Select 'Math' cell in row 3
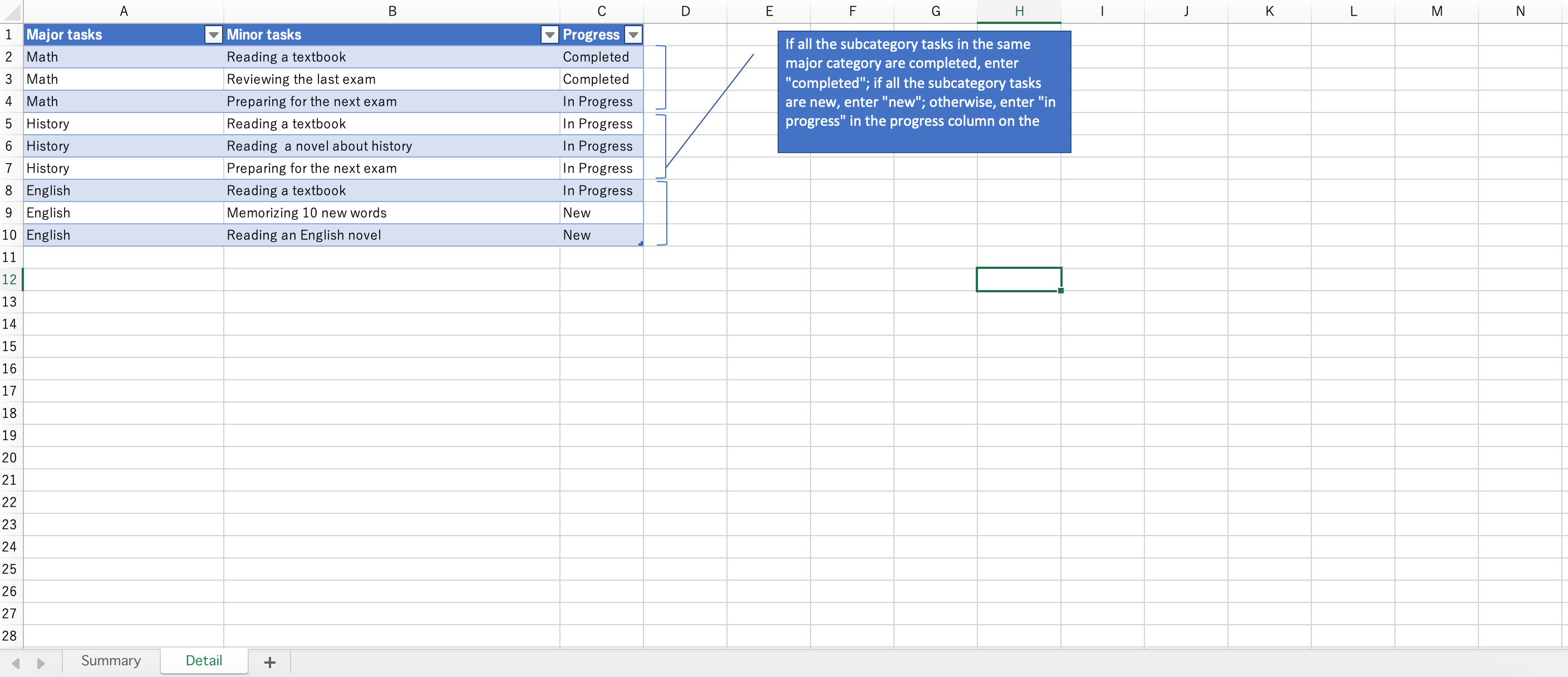This screenshot has height=677, width=1568. tap(124, 79)
